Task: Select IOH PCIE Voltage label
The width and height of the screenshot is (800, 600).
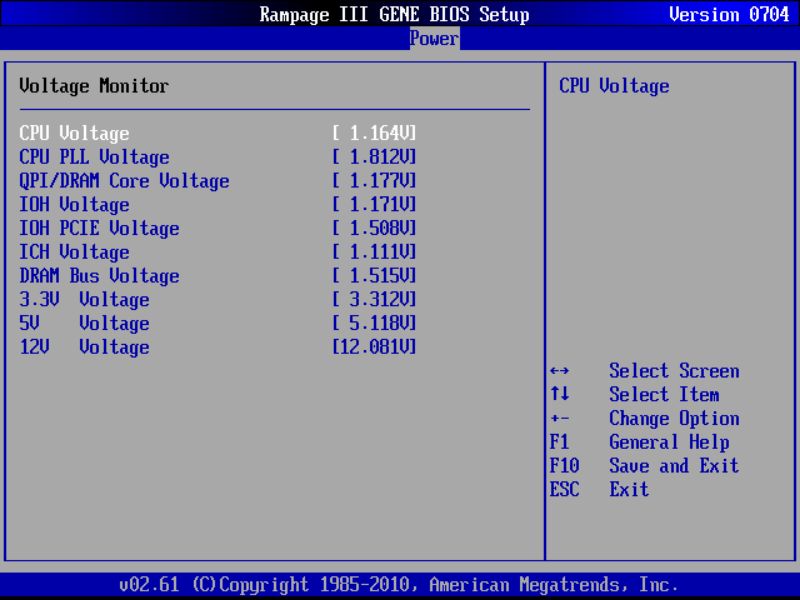Action: 99,229
